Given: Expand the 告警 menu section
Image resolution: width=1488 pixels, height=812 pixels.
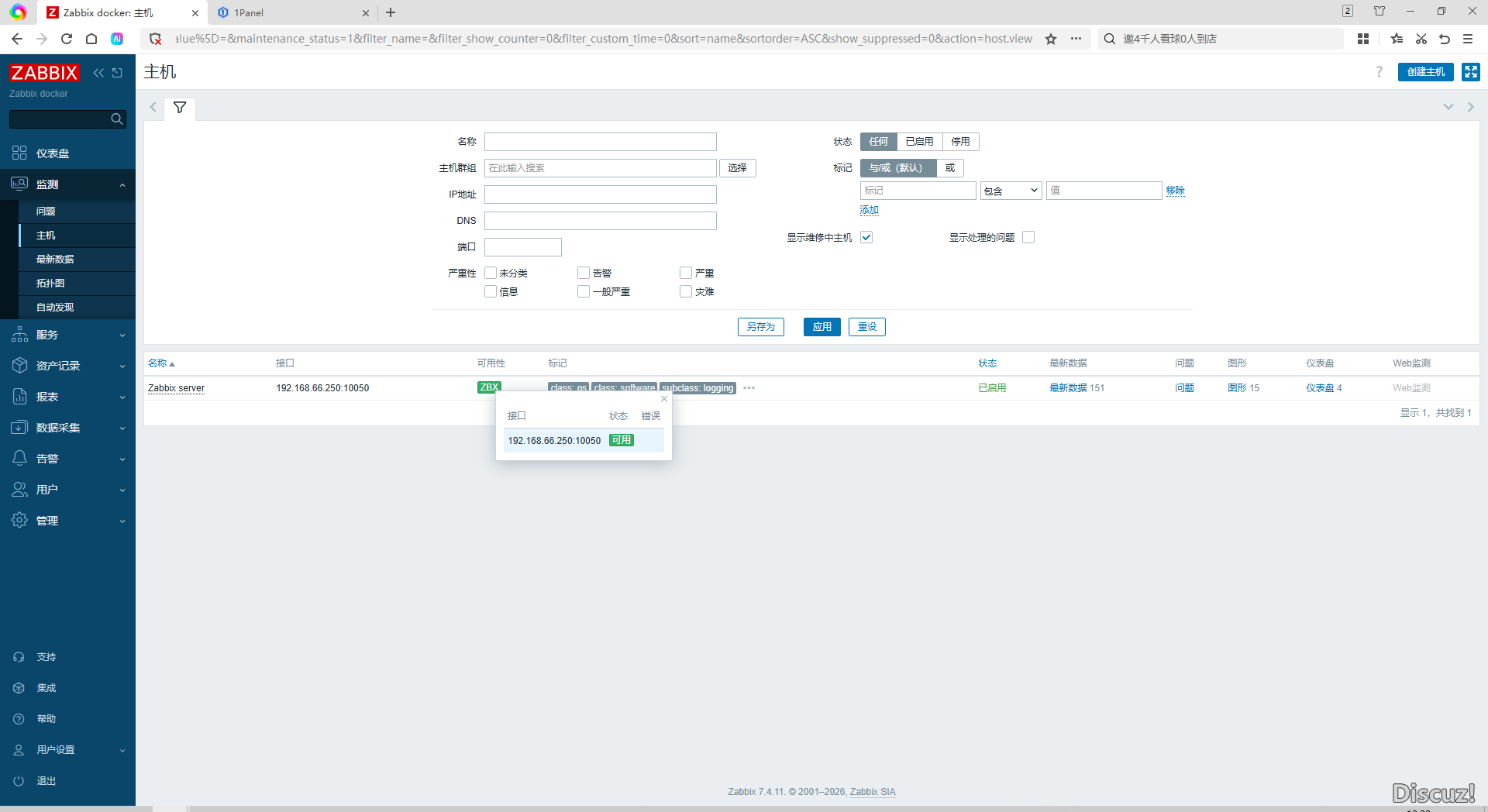Looking at the screenshot, I should pos(122,459).
